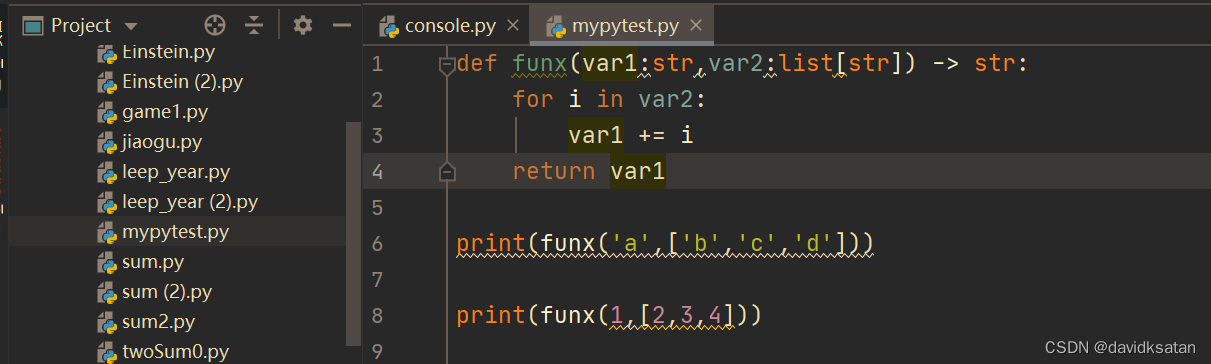Close the console.py tab
Screen dimensions: 1211x364
tap(514, 26)
